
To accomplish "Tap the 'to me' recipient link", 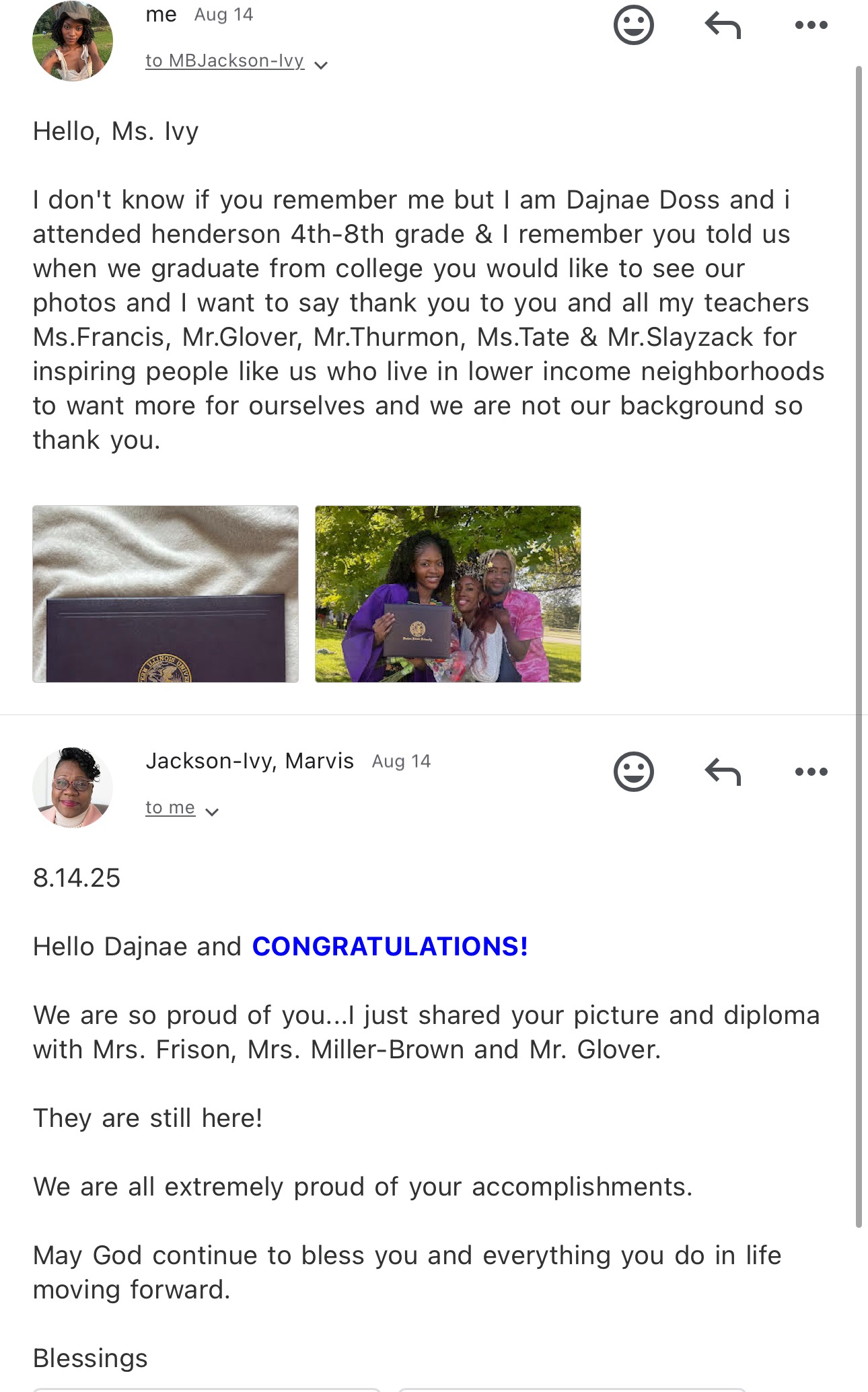I will point(170,807).
